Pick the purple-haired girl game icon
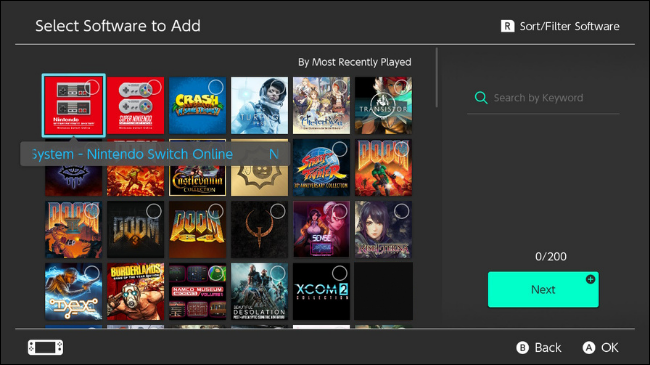Image resolution: width=650 pixels, height=365 pixels. click(x=383, y=229)
